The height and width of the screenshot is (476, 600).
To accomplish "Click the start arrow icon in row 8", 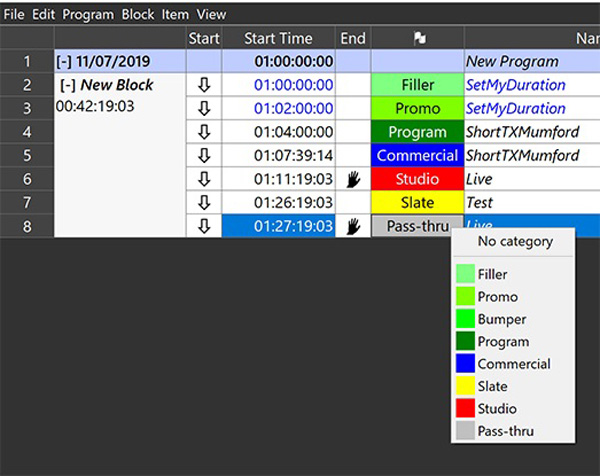I will point(204,226).
